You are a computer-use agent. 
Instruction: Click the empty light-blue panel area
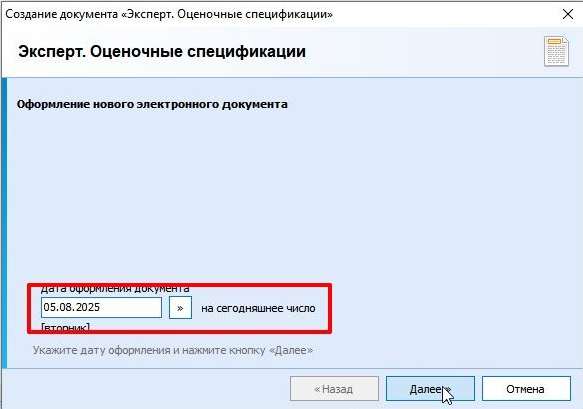coord(290,193)
